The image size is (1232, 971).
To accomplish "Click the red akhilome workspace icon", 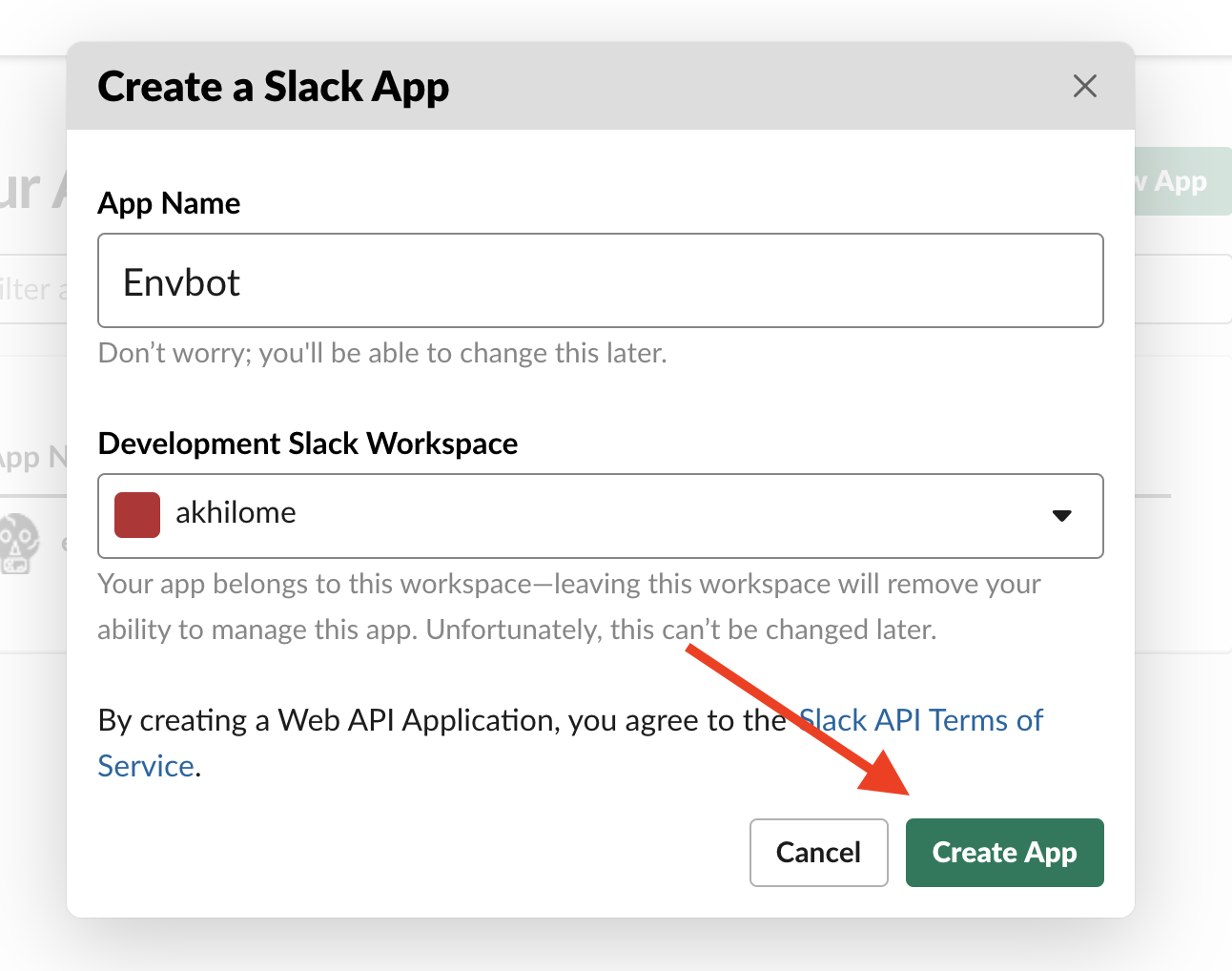I will [137, 515].
